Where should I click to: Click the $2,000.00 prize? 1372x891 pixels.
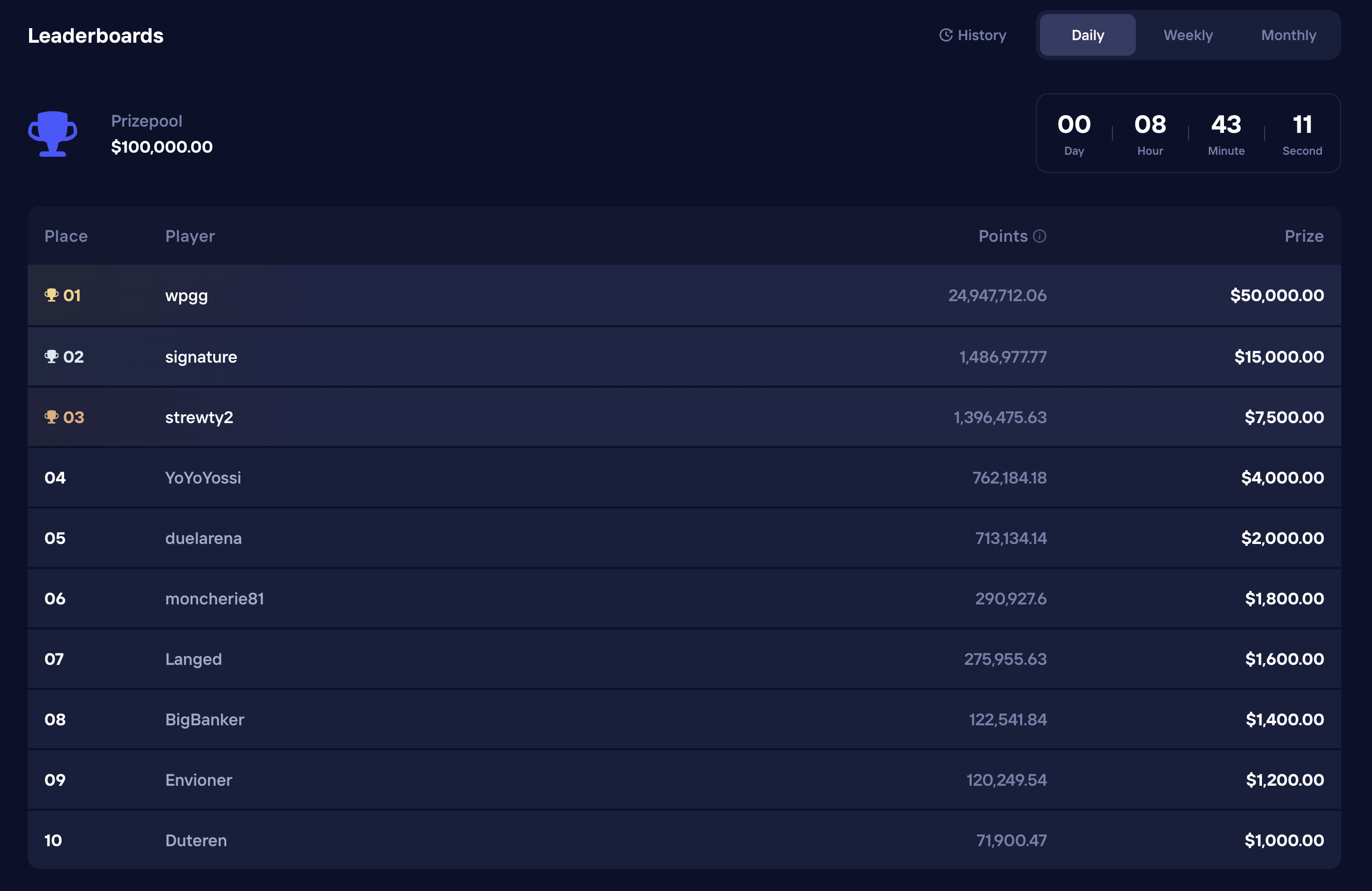(1282, 539)
